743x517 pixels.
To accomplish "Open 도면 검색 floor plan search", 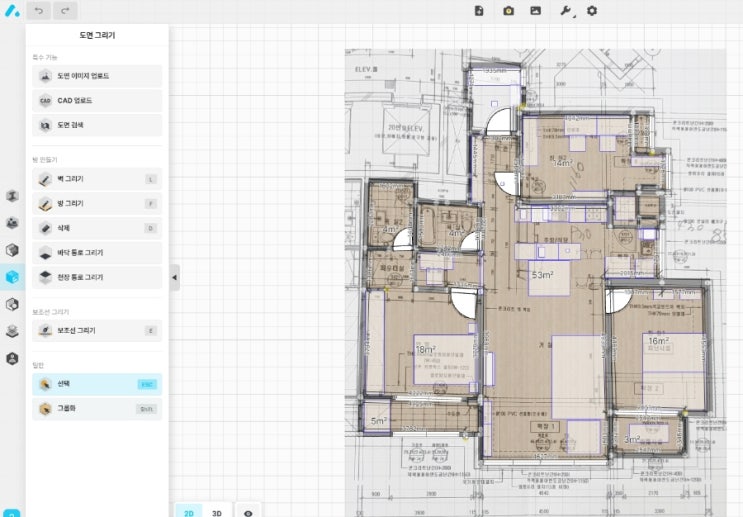I will tap(97, 125).
